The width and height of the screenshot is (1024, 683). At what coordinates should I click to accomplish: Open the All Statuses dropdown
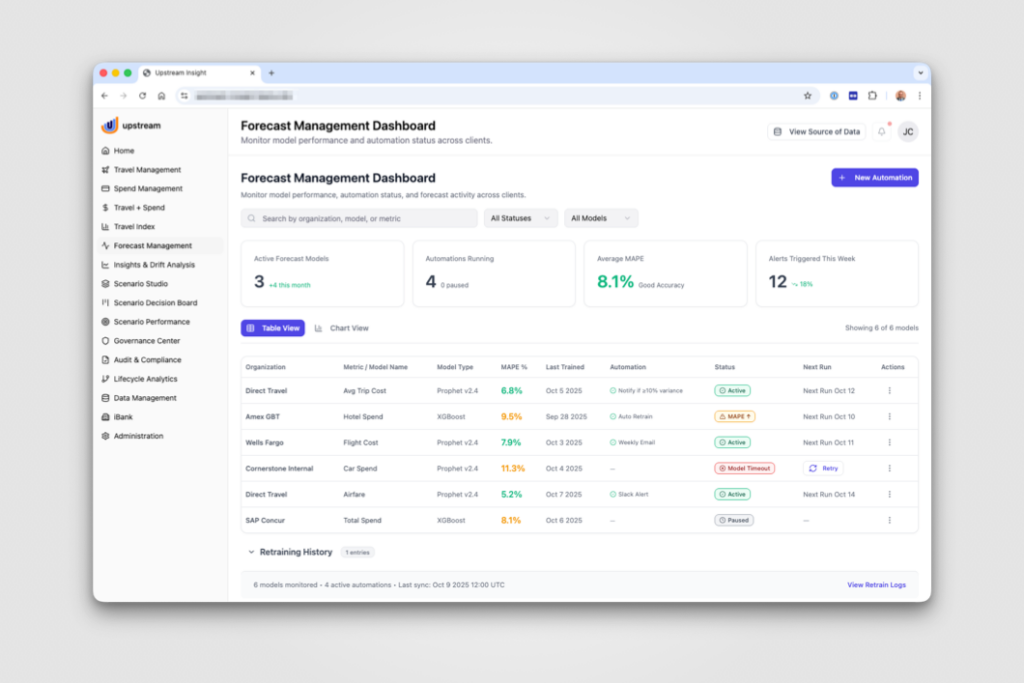[520, 218]
